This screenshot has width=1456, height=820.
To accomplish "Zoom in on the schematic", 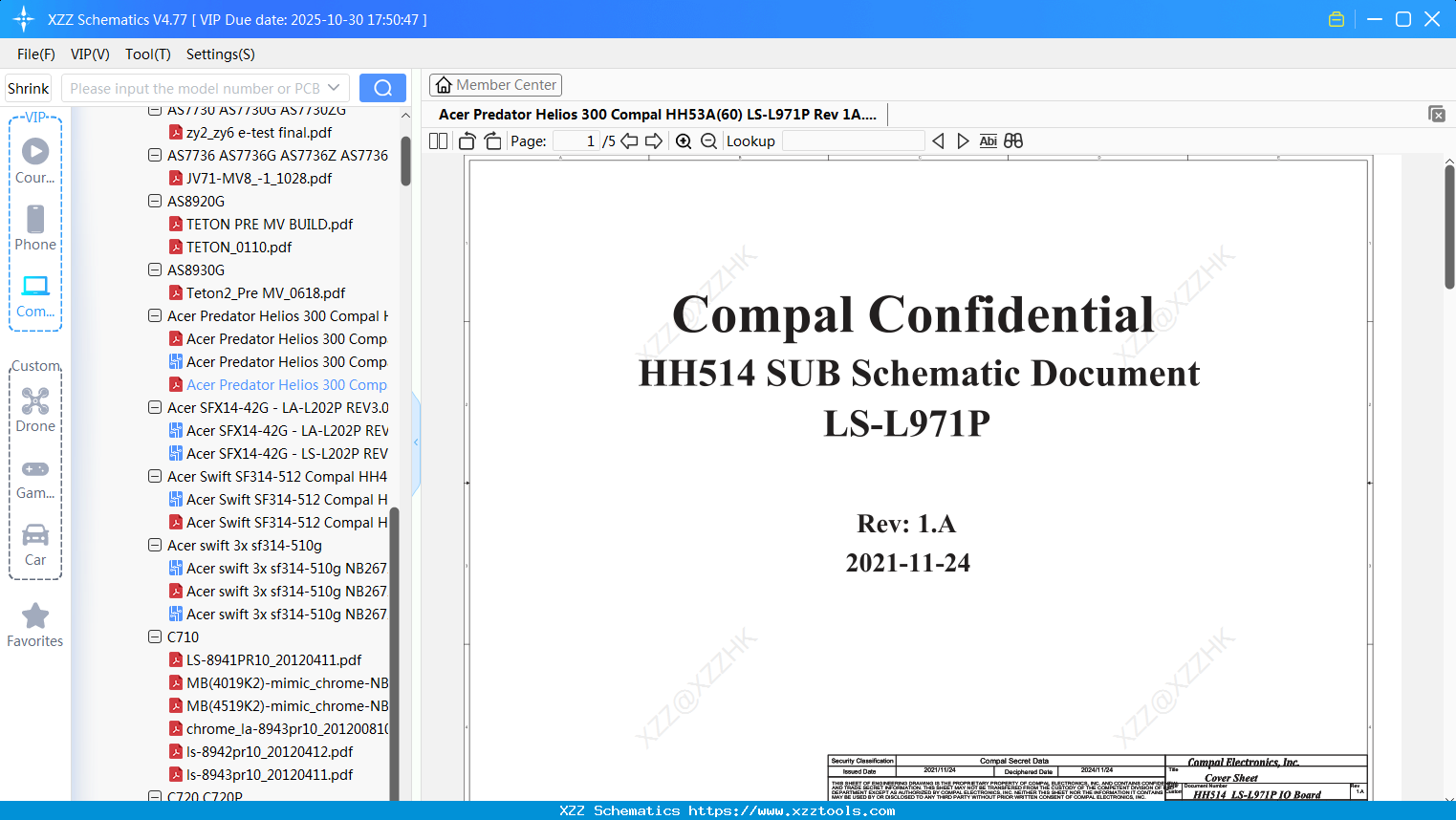I will click(684, 141).
